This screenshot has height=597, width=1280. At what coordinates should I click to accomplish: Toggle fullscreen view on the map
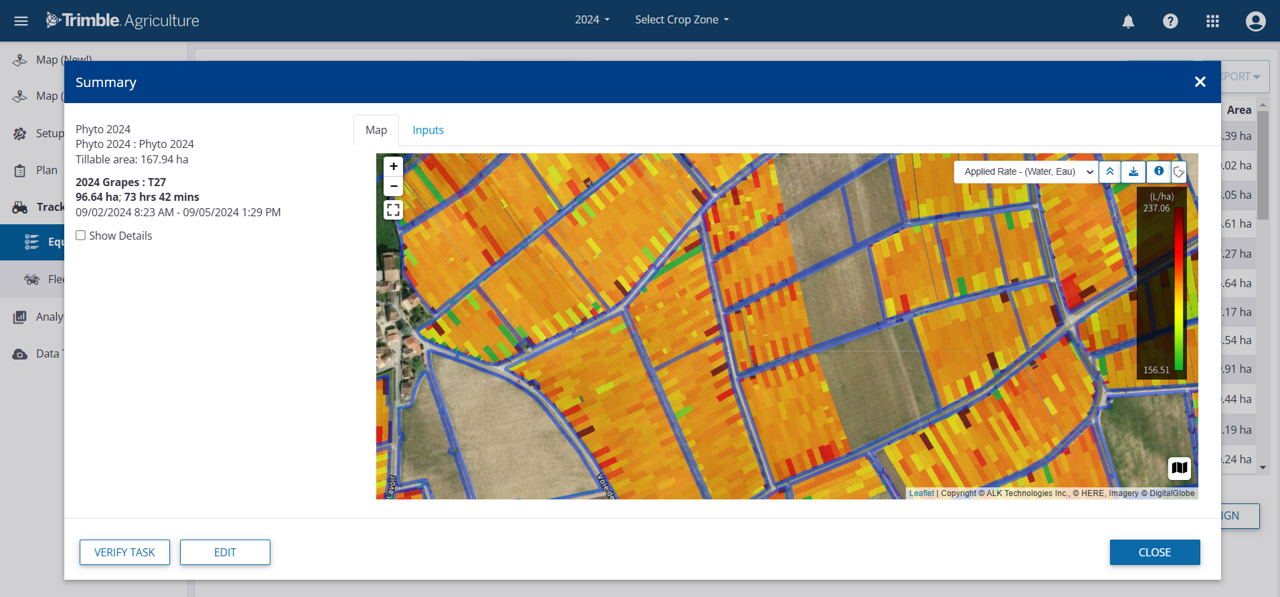393,209
